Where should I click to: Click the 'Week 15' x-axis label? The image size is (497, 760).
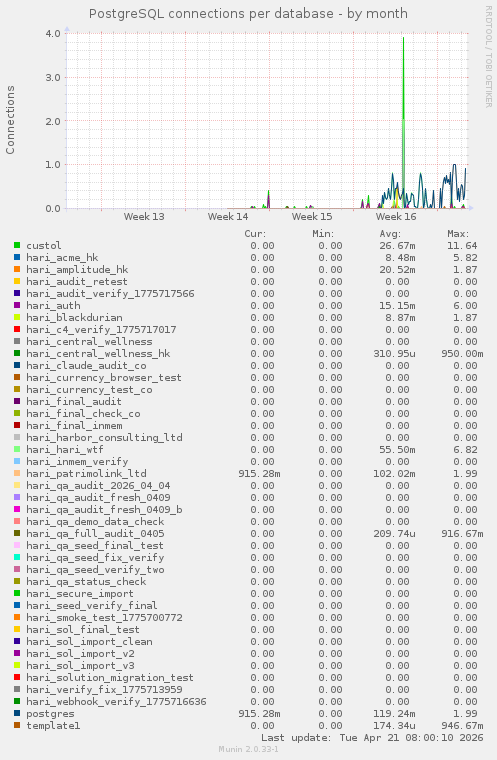(312, 217)
